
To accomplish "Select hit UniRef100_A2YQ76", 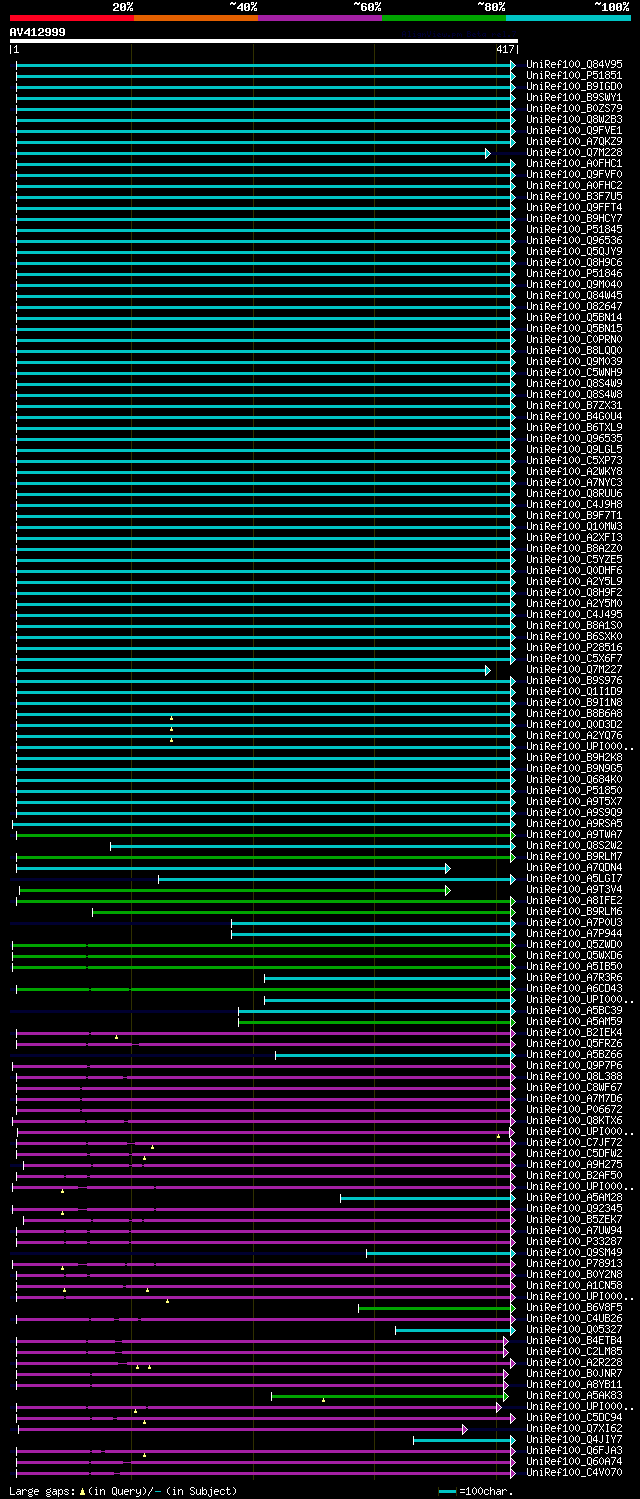I will 573,735.
